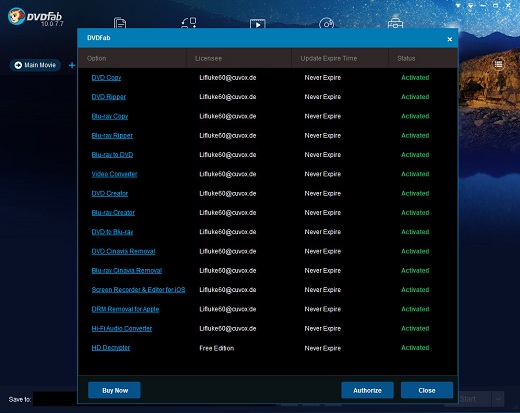Image resolution: width=520 pixels, height=413 pixels.
Task: Expand the Start button dropdown arrow
Action: (498, 399)
